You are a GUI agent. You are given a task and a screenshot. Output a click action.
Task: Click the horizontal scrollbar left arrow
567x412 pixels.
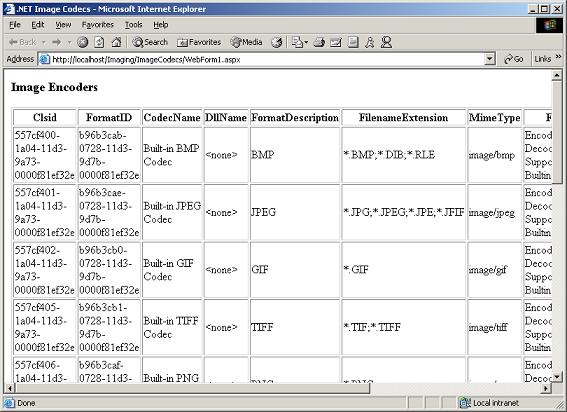(x=10, y=388)
